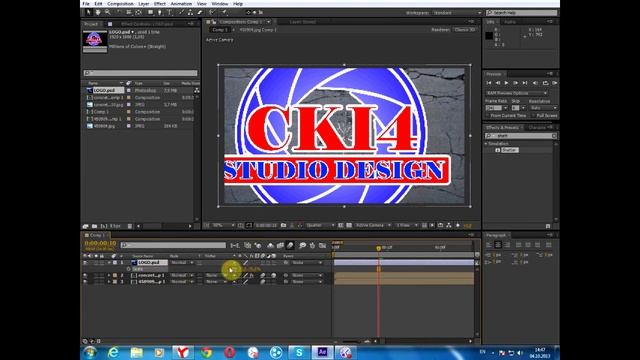Click the Effects & Presets search field
640x360 pixels.
[x=521, y=136]
